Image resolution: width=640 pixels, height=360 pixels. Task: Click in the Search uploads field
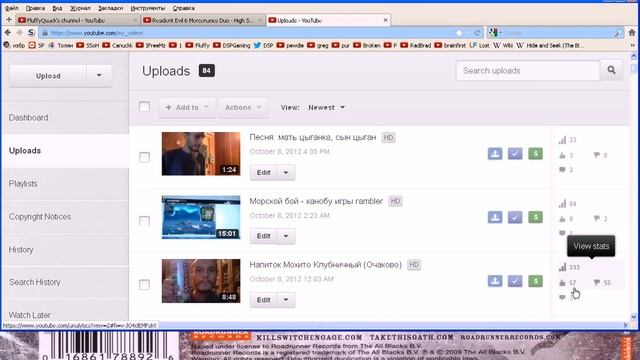click(x=528, y=70)
